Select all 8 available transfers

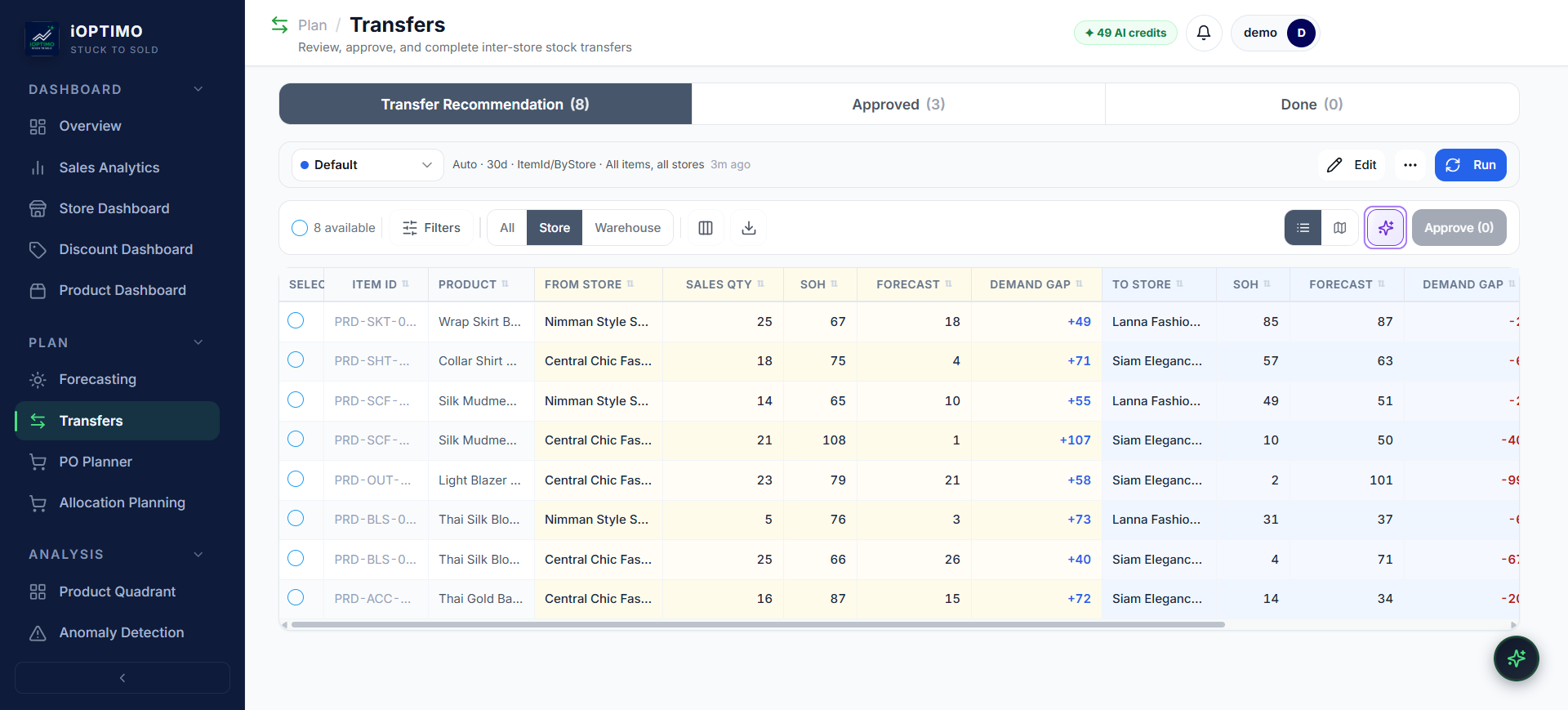[x=300, y=228]
